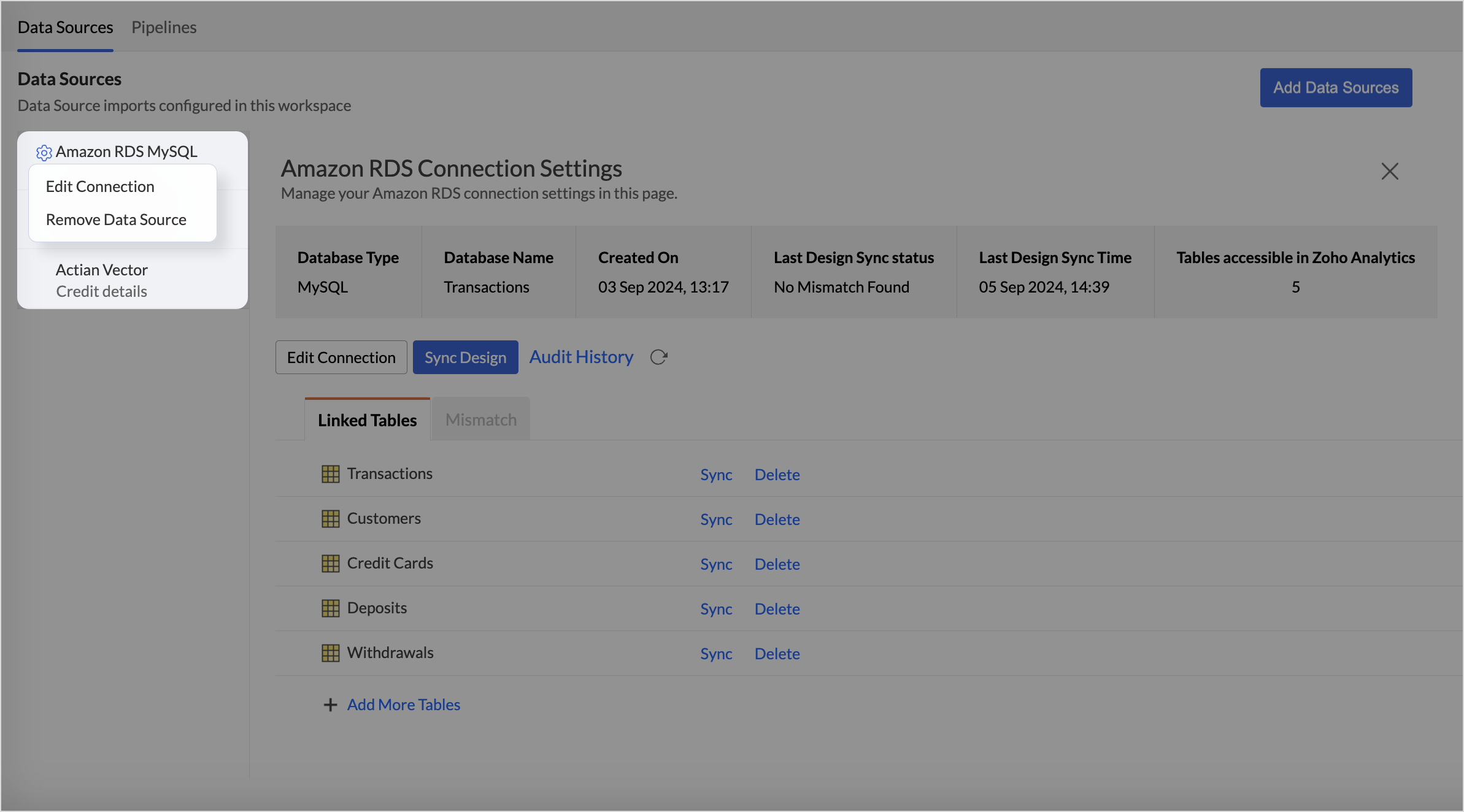
Task: Delete the Customers table
Action: click(777, 519)
